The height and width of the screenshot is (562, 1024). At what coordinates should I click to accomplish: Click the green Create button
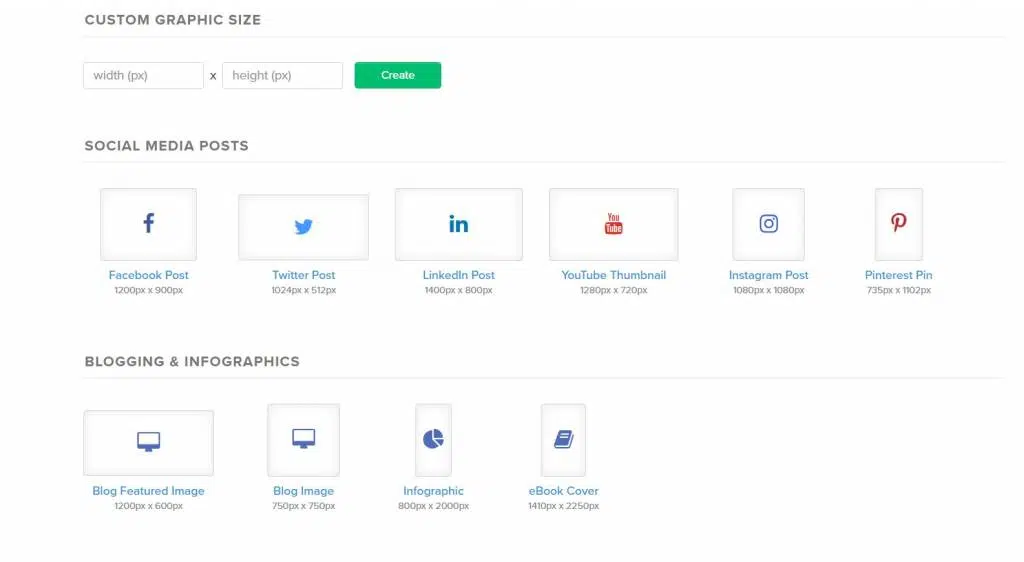click(398, 75)
